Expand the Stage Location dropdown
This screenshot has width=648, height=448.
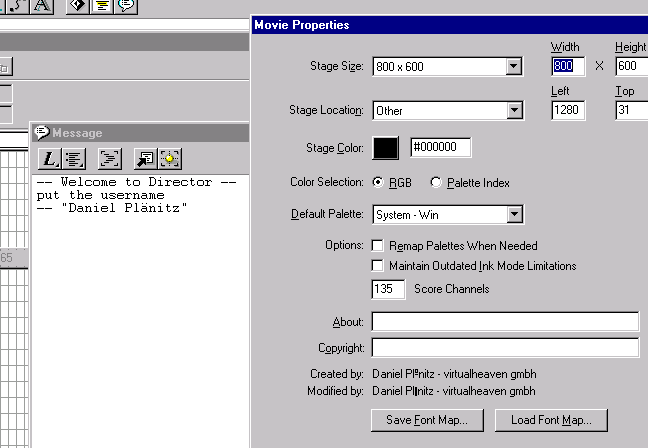515,110
